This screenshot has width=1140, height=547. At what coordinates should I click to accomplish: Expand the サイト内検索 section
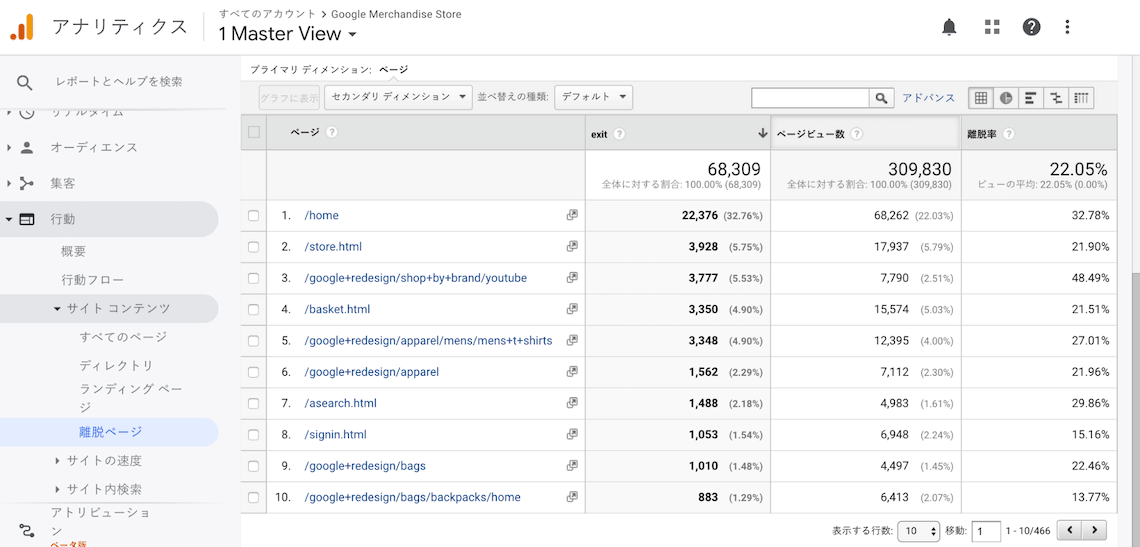coord(57,489)
